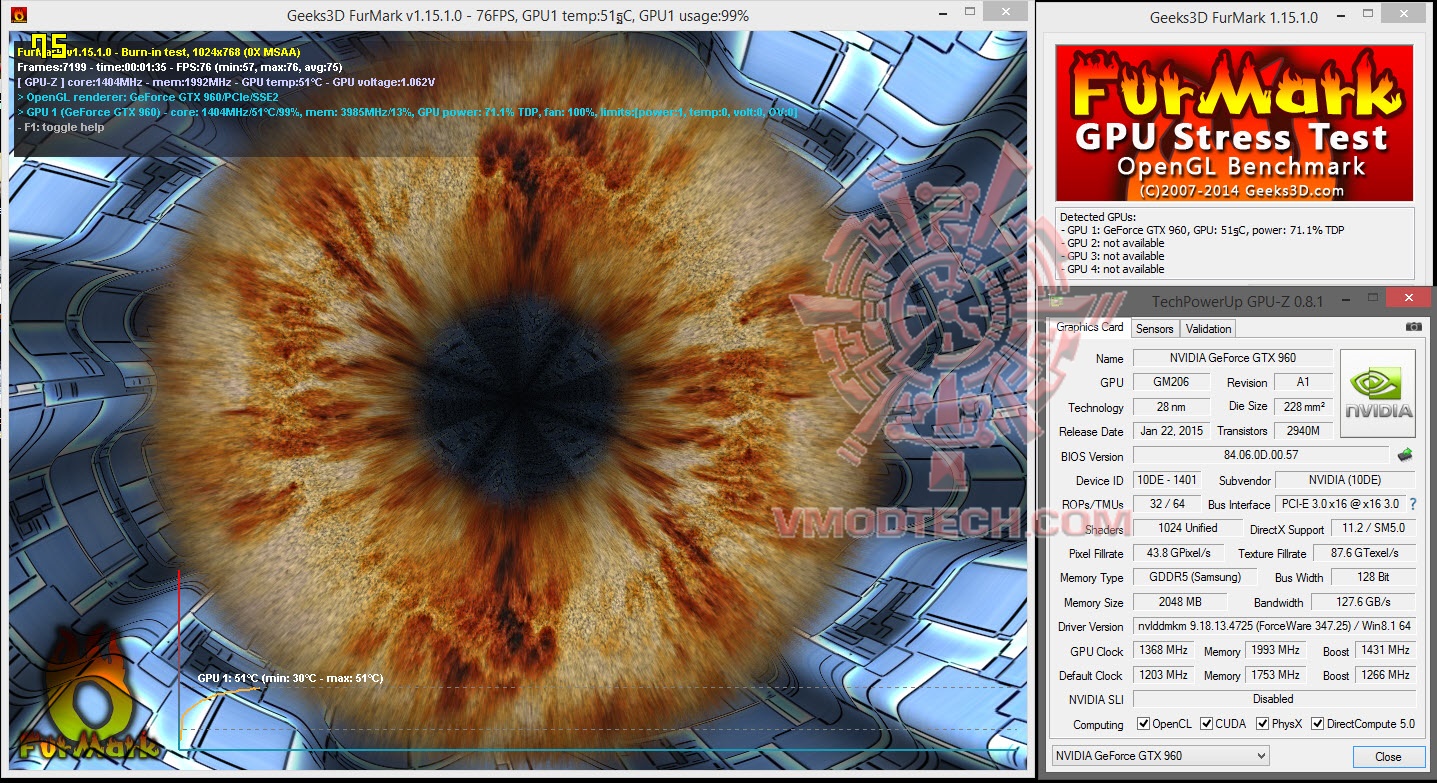Open the Bus Interface question mark help
The height and width of the screenshot is (783, 1437).
pos(1412,504)
